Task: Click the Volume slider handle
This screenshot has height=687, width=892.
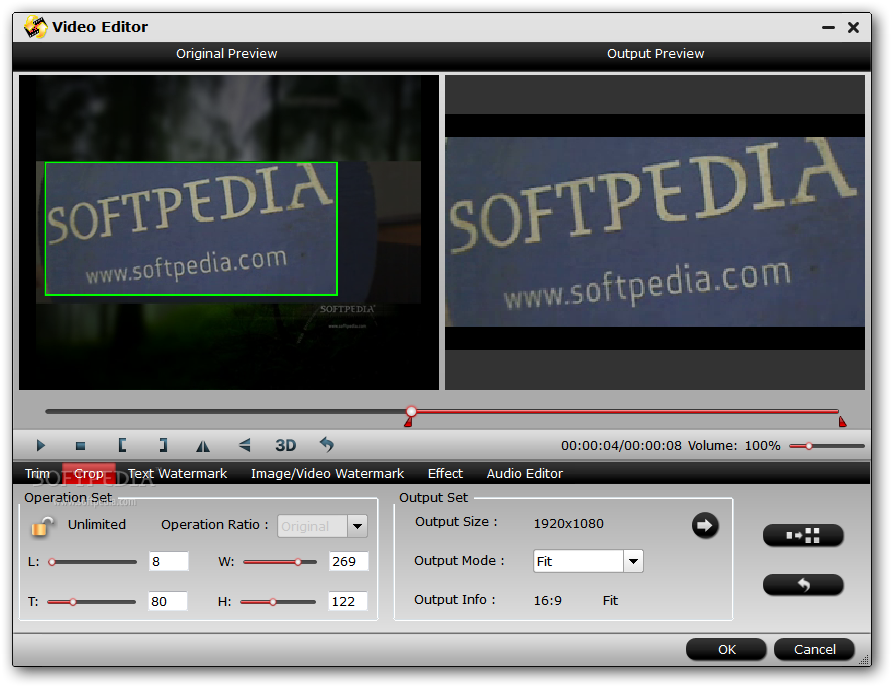Action: click(808, 446)
